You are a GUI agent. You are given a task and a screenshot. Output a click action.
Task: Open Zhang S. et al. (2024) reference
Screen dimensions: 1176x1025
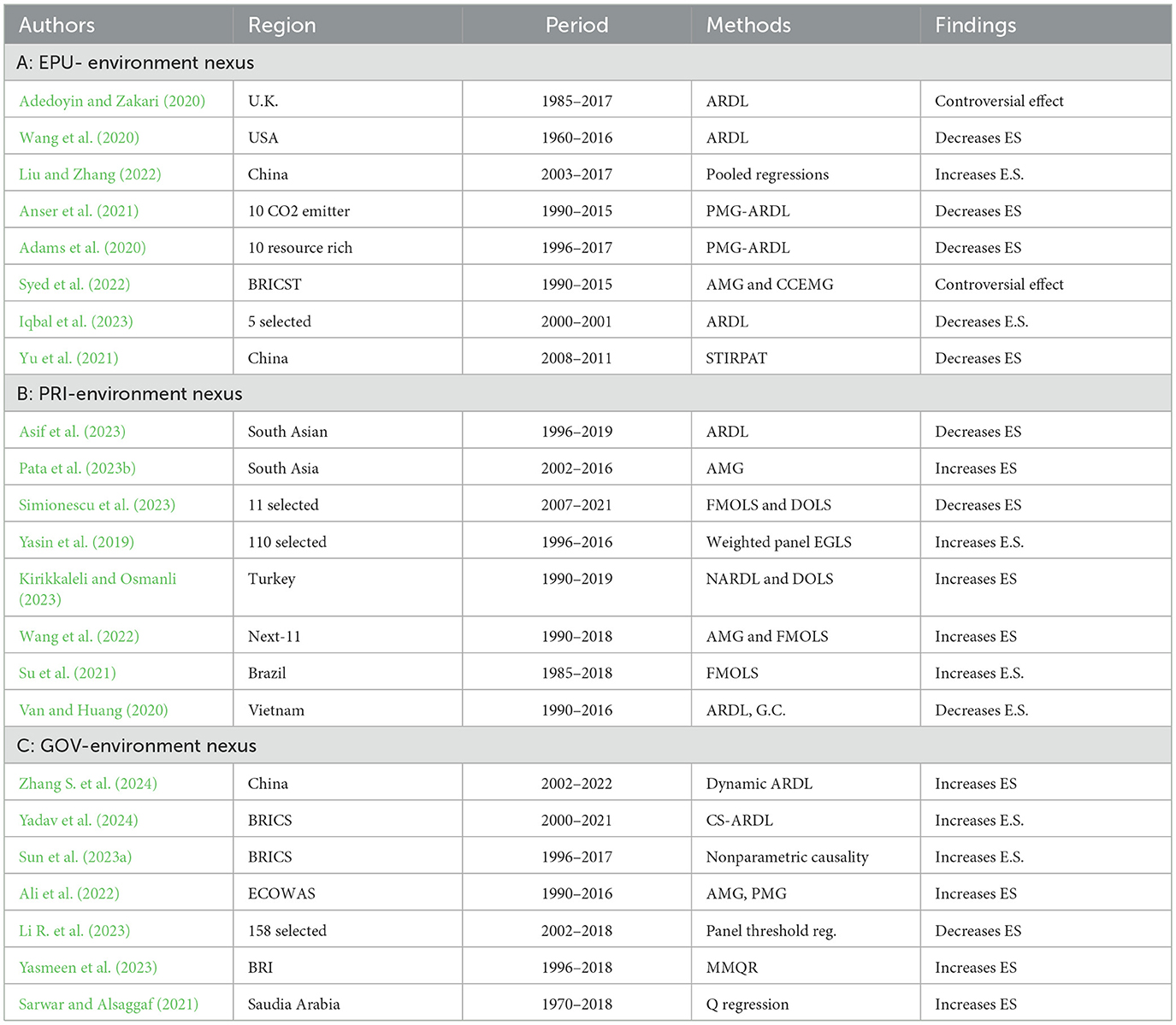coord(88,784)
